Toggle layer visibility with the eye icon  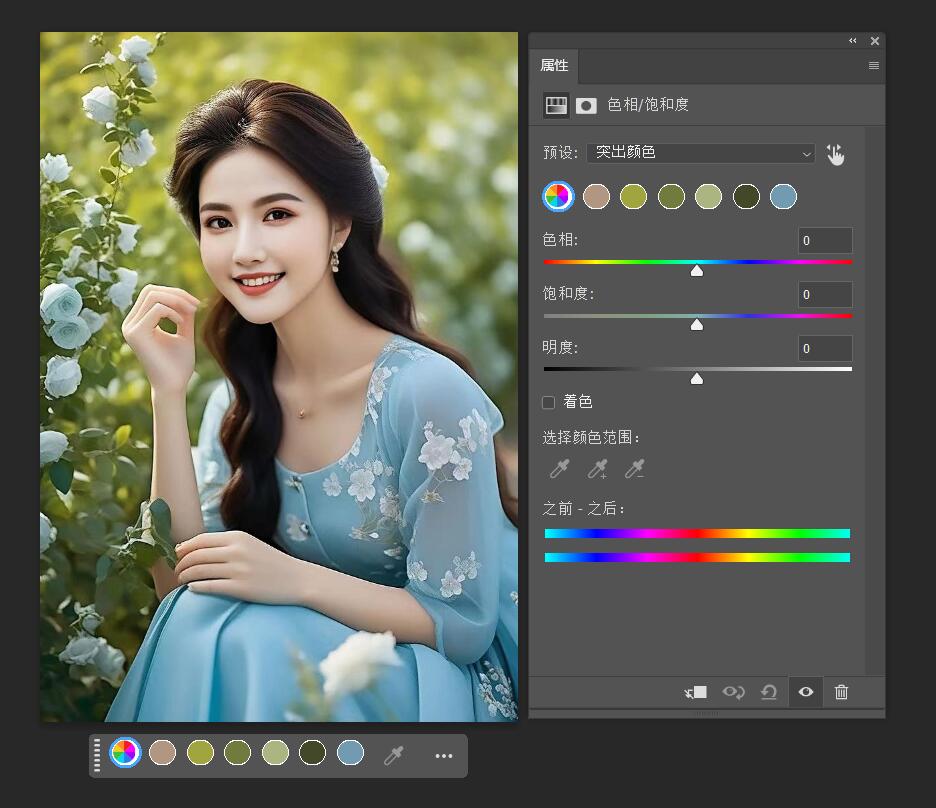[x=806, y=692]
